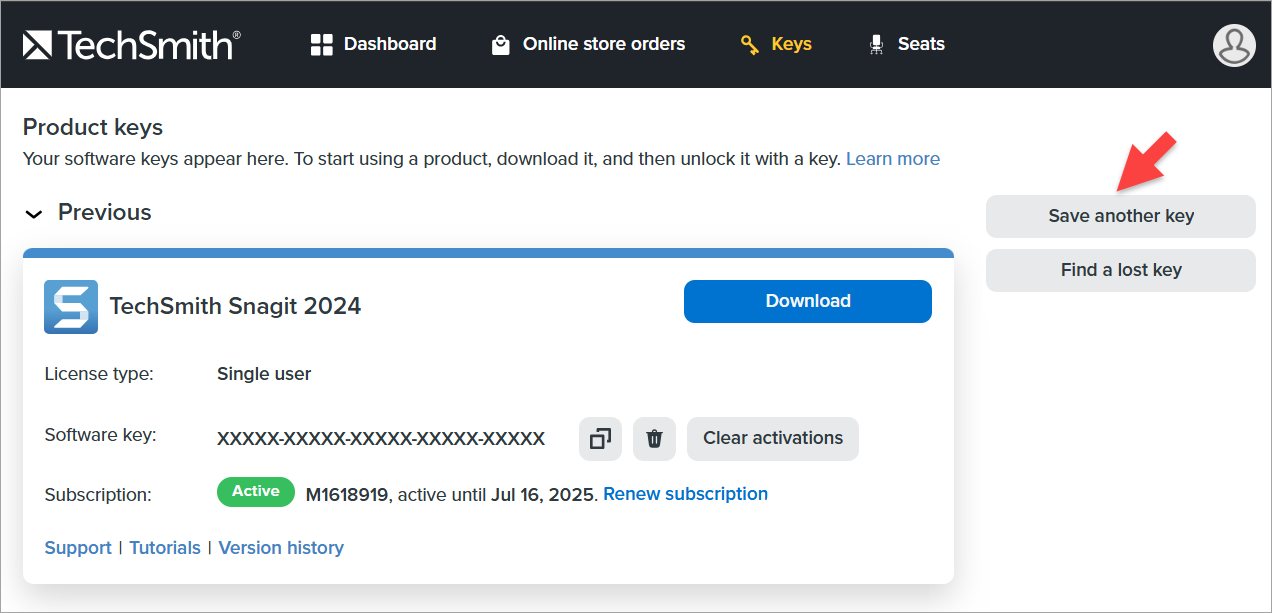The height and width of the screenshot is (613, 1272).
Task: Collapse the Previous section chevron
Action: tap(33, 213)
